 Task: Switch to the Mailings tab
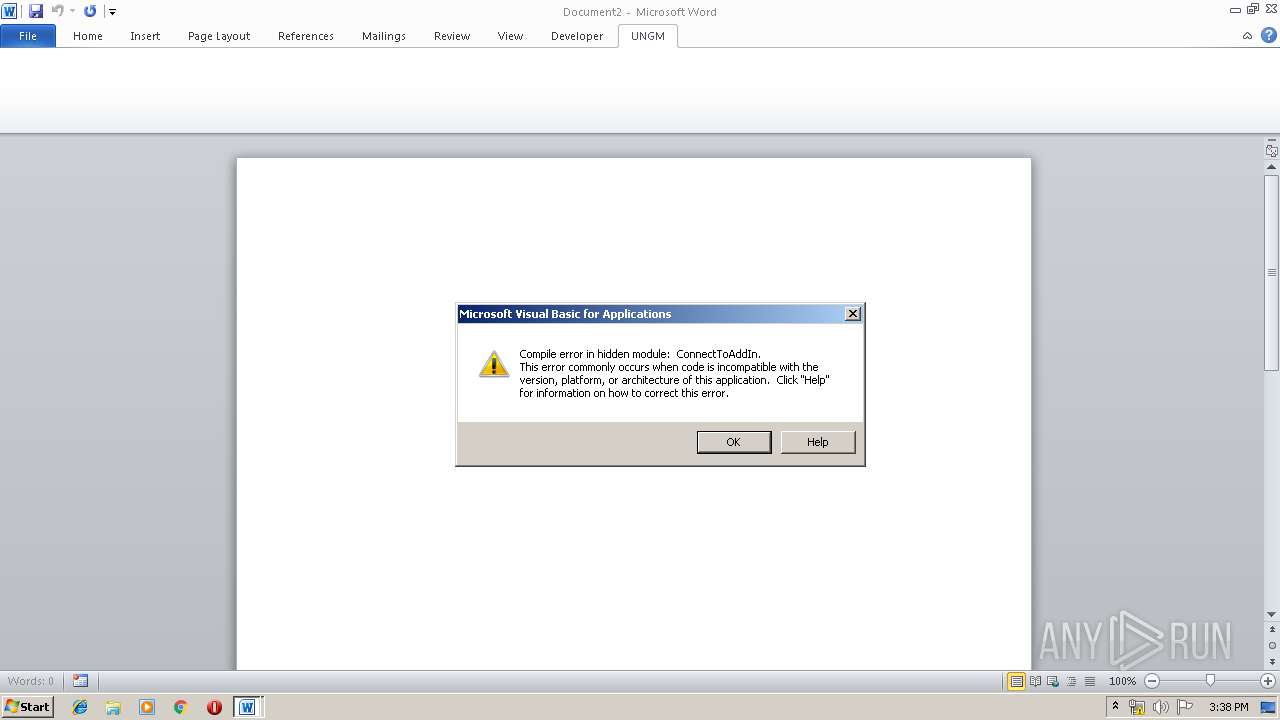(x=384, y=36)
